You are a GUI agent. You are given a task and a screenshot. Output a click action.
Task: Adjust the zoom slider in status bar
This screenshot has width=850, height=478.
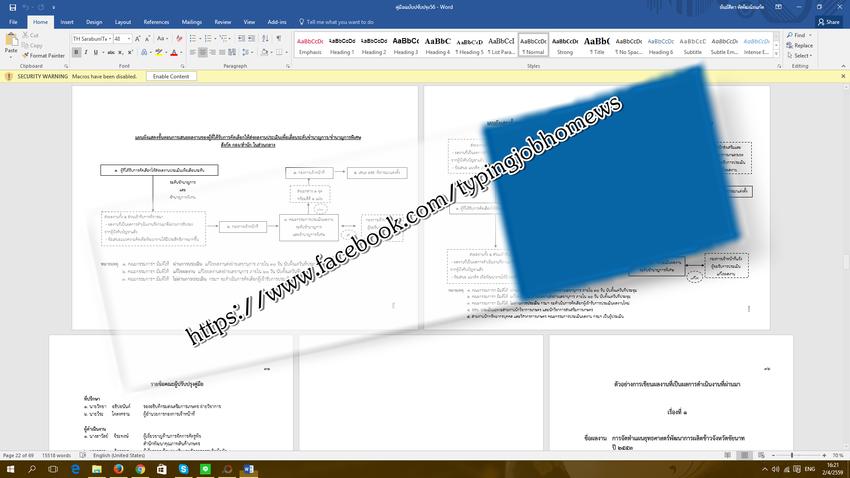[791, 455]
